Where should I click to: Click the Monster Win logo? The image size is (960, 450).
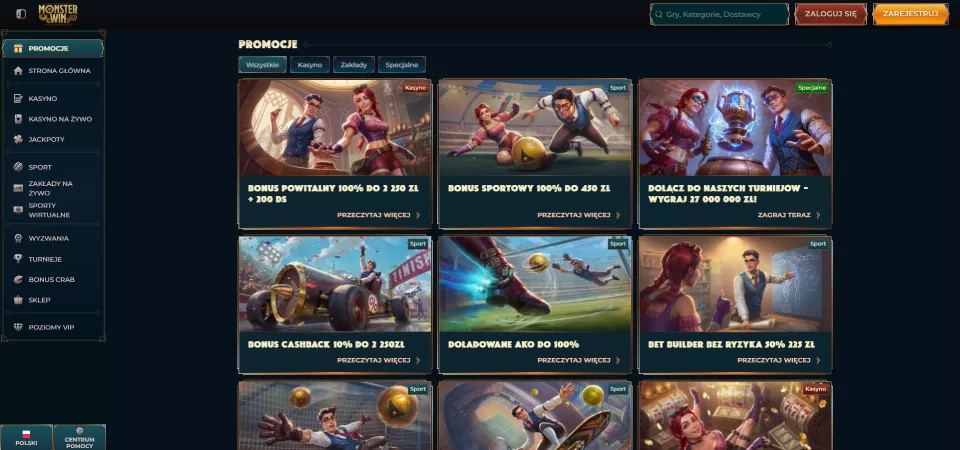pyautogui.click(x=58, y=13)
